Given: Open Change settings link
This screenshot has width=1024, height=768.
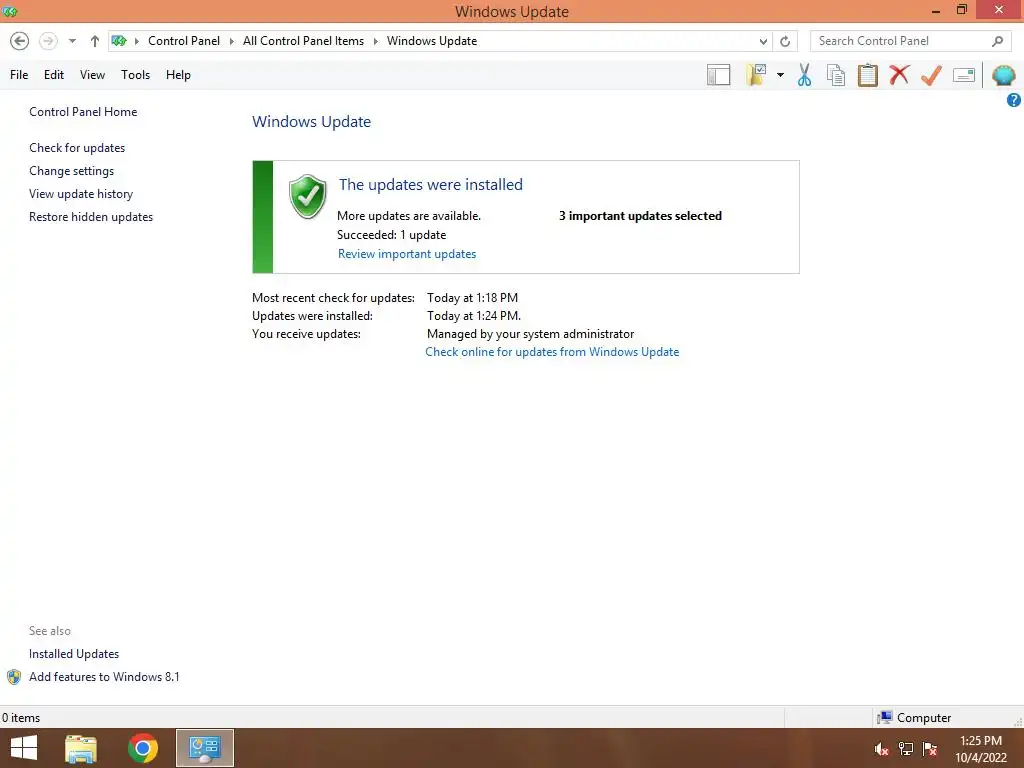Looking at the screenshot, I should (71, 171).
